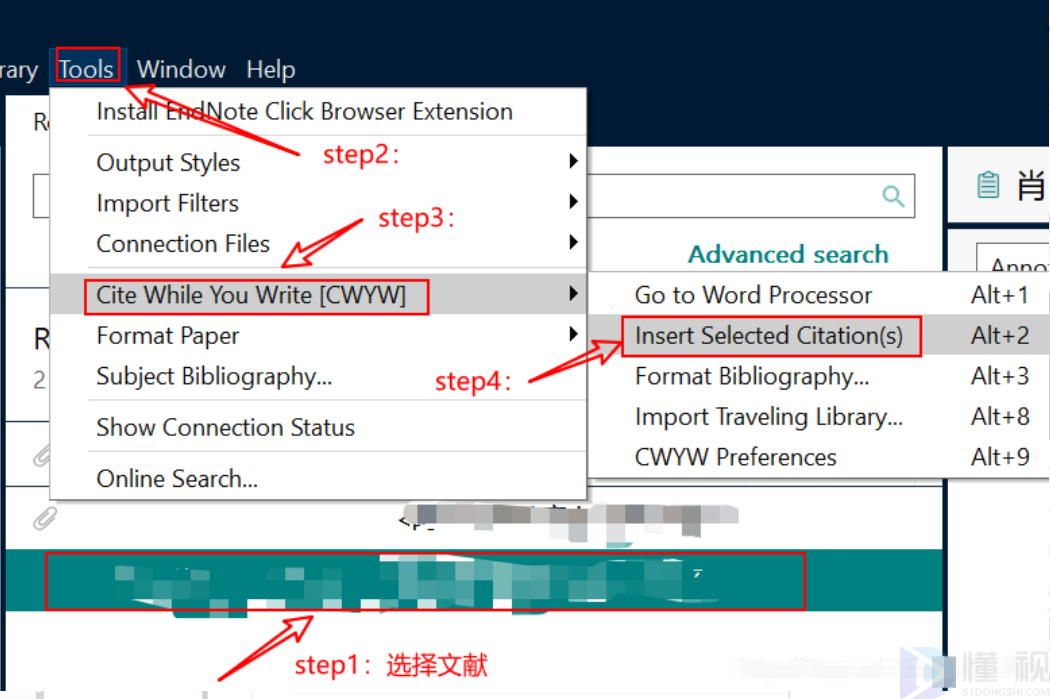Open CWYW Preferences
The height and width of the screenshot is (699, 1050).
735,457
